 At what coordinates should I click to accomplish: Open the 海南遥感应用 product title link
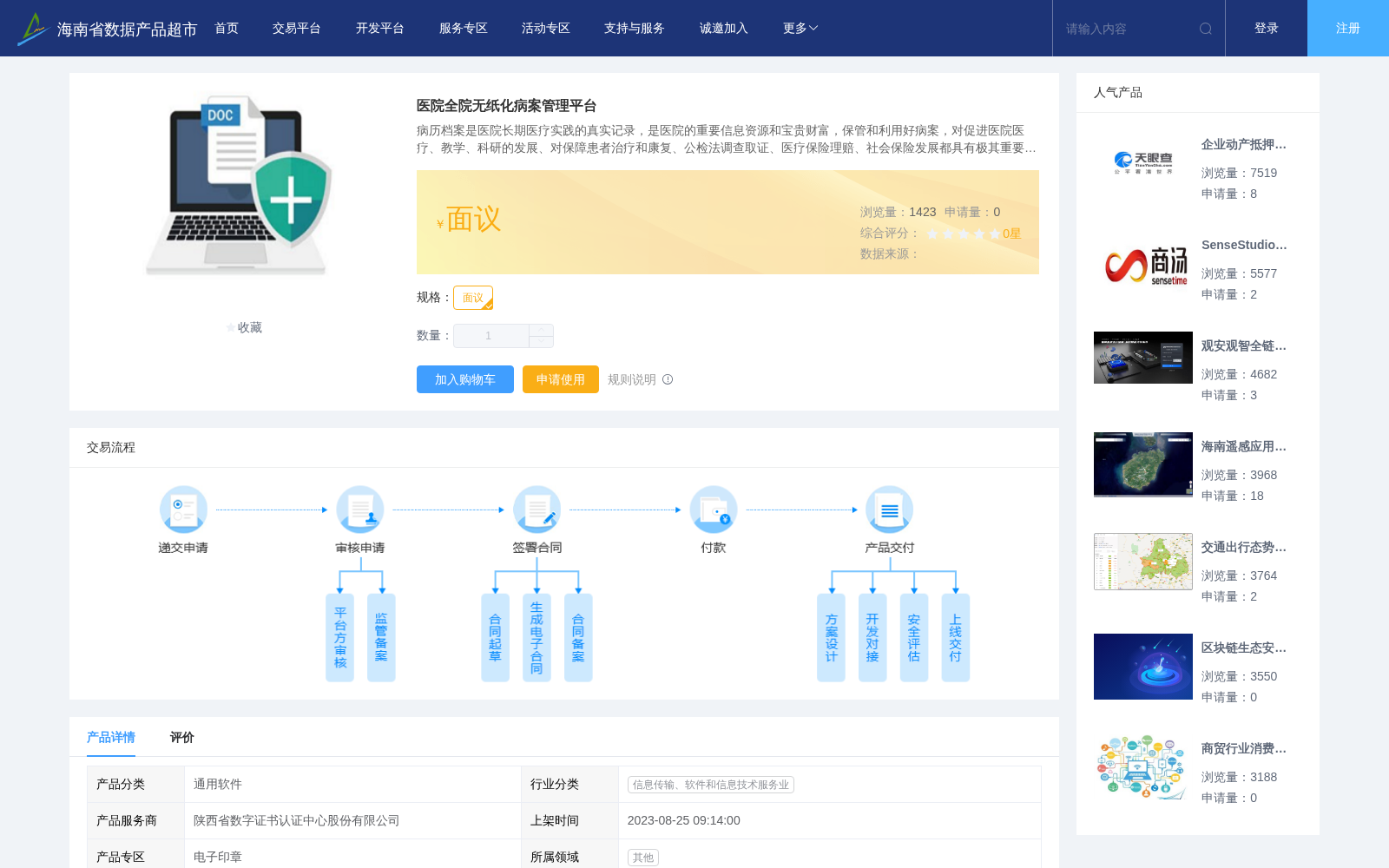pos(1244,447)
